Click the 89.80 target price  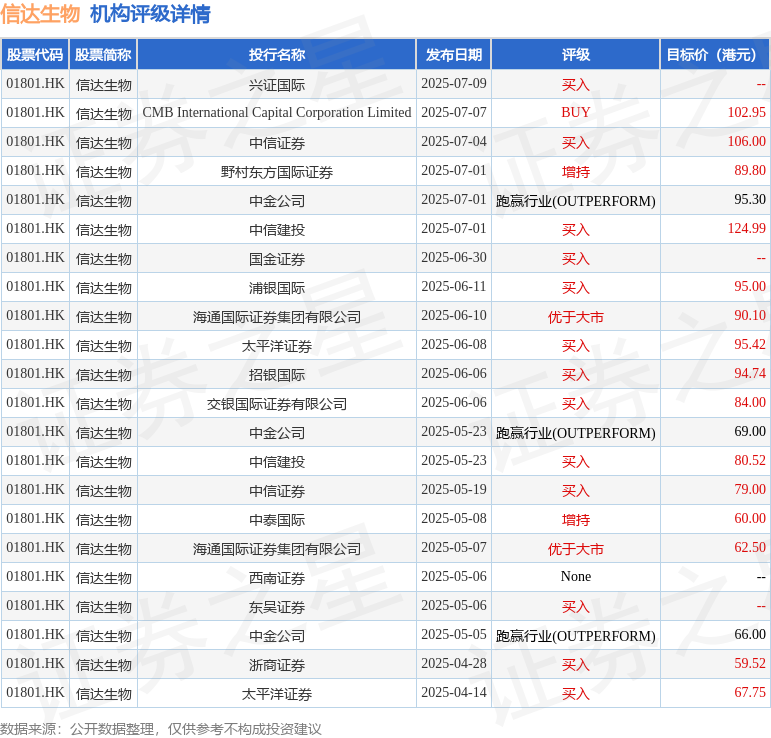coord(750,171)
